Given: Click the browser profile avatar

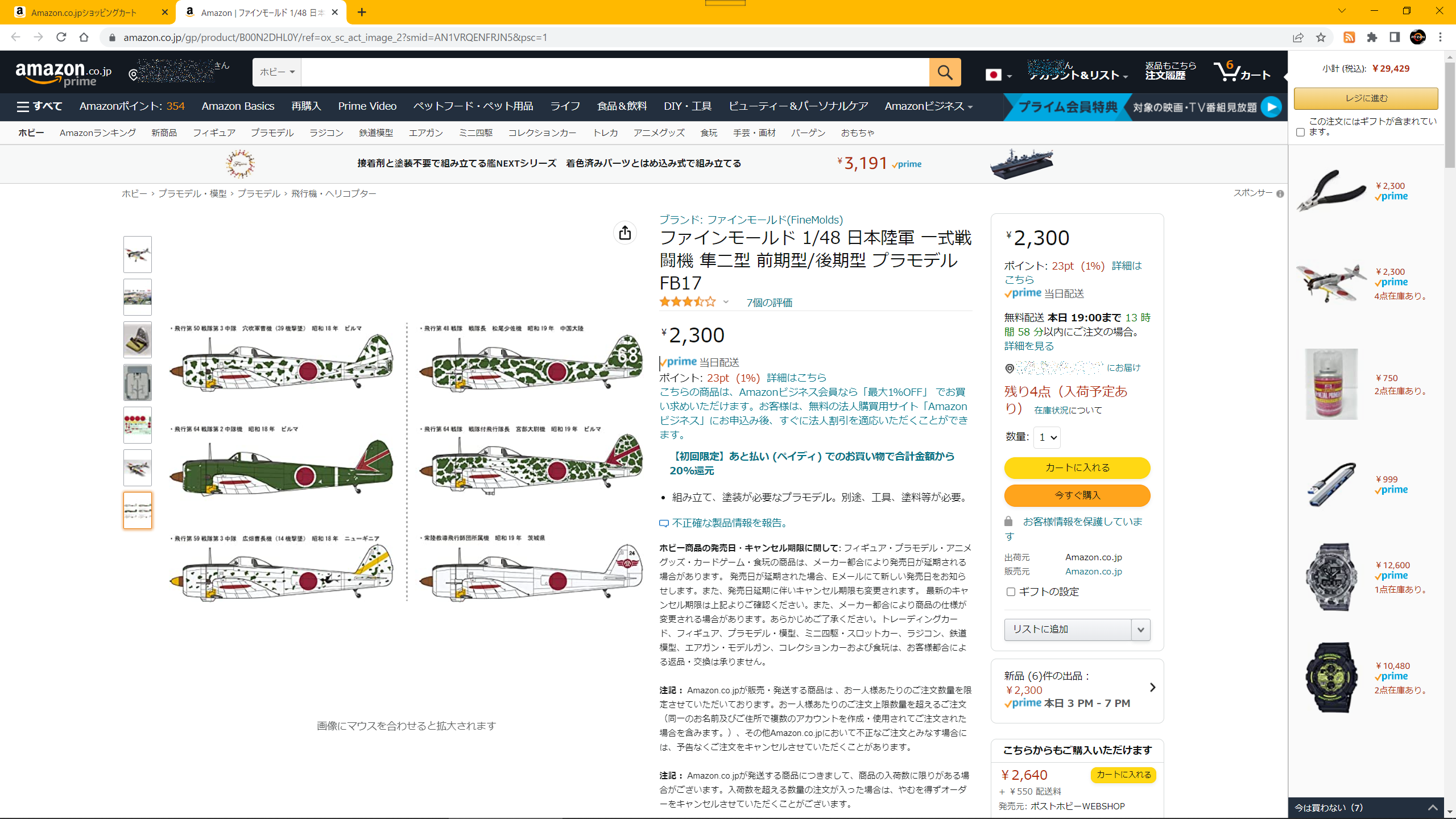Looking at the screenshot, I should pyautogui.click(x=1418, y=38).
